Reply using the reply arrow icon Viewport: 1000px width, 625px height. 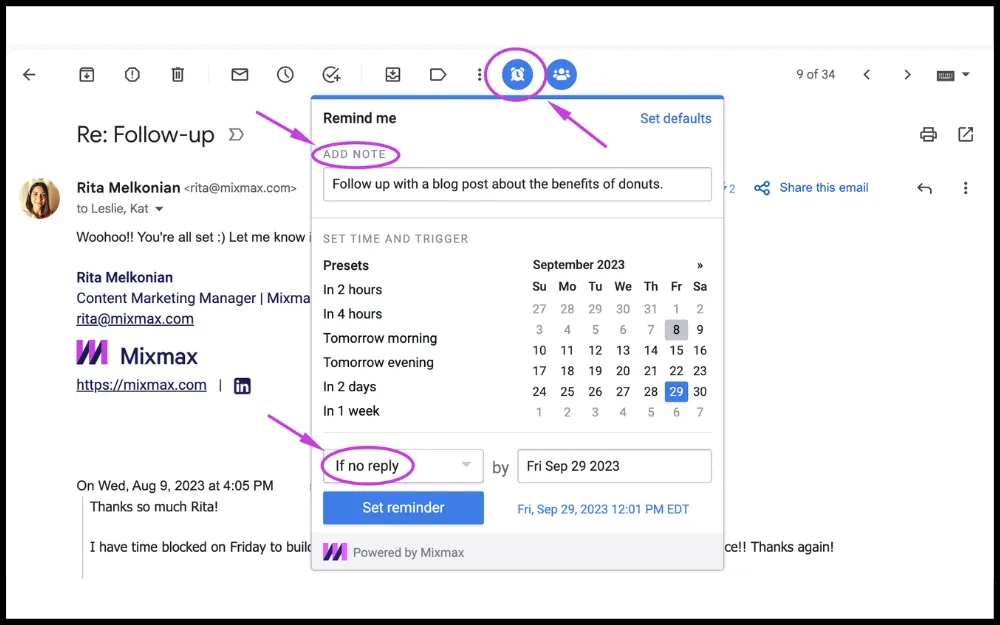coord(925,188)
